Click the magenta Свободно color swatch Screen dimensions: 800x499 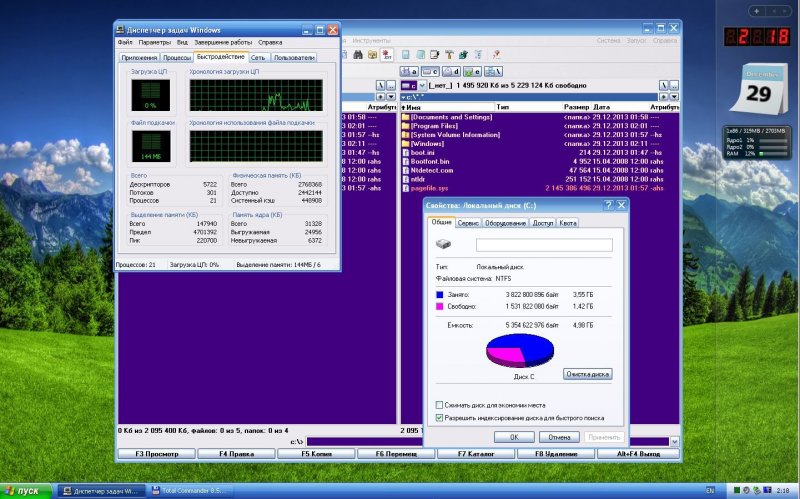440,307
